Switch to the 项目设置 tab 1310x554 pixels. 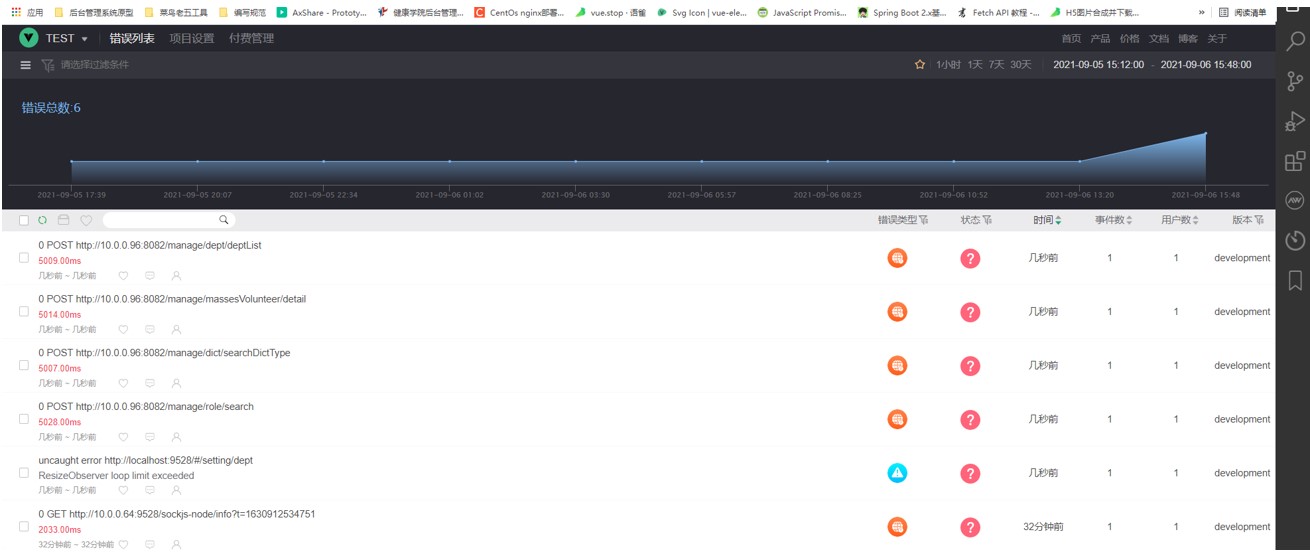[x=192, y=38]
